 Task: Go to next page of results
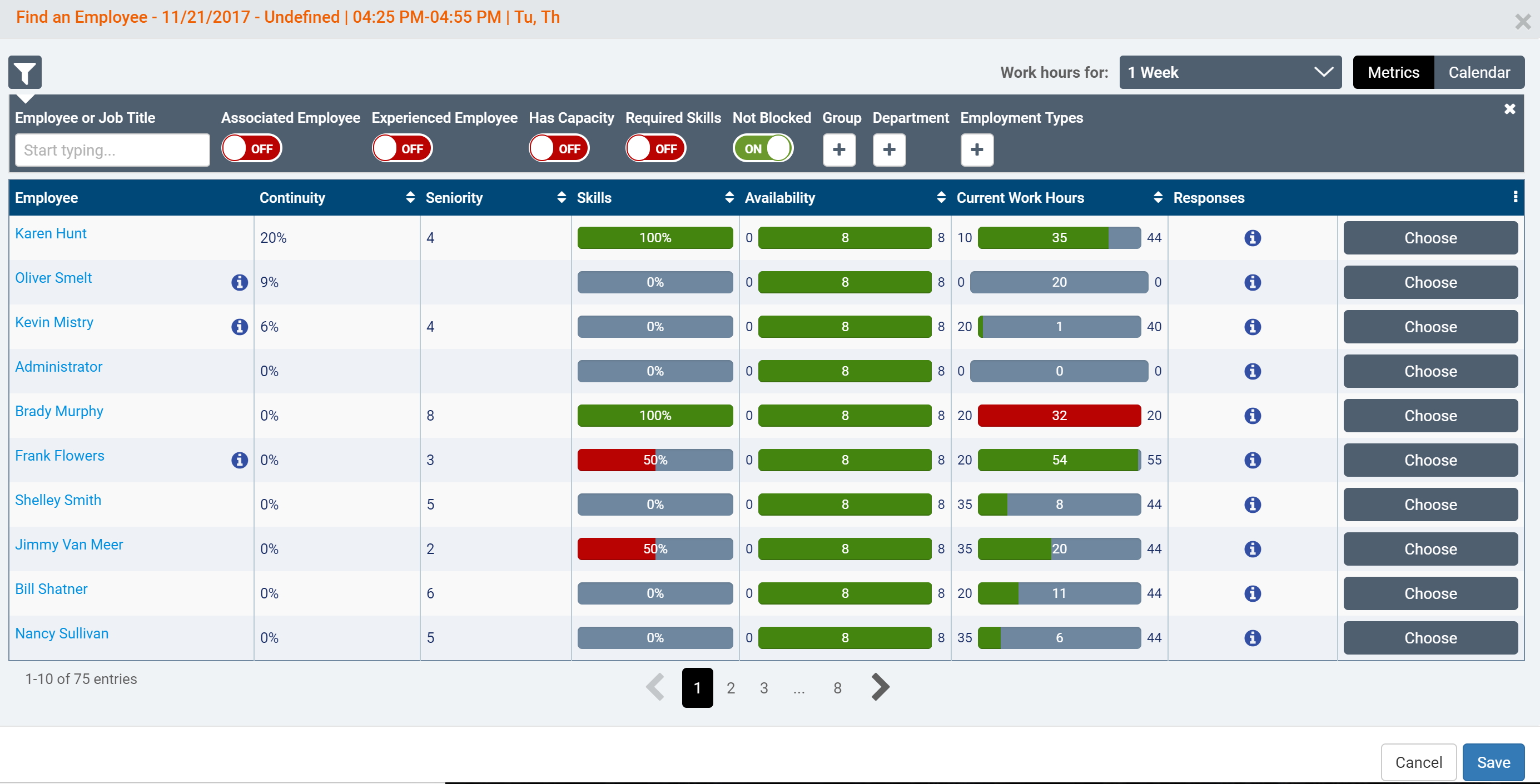point(880,687)
